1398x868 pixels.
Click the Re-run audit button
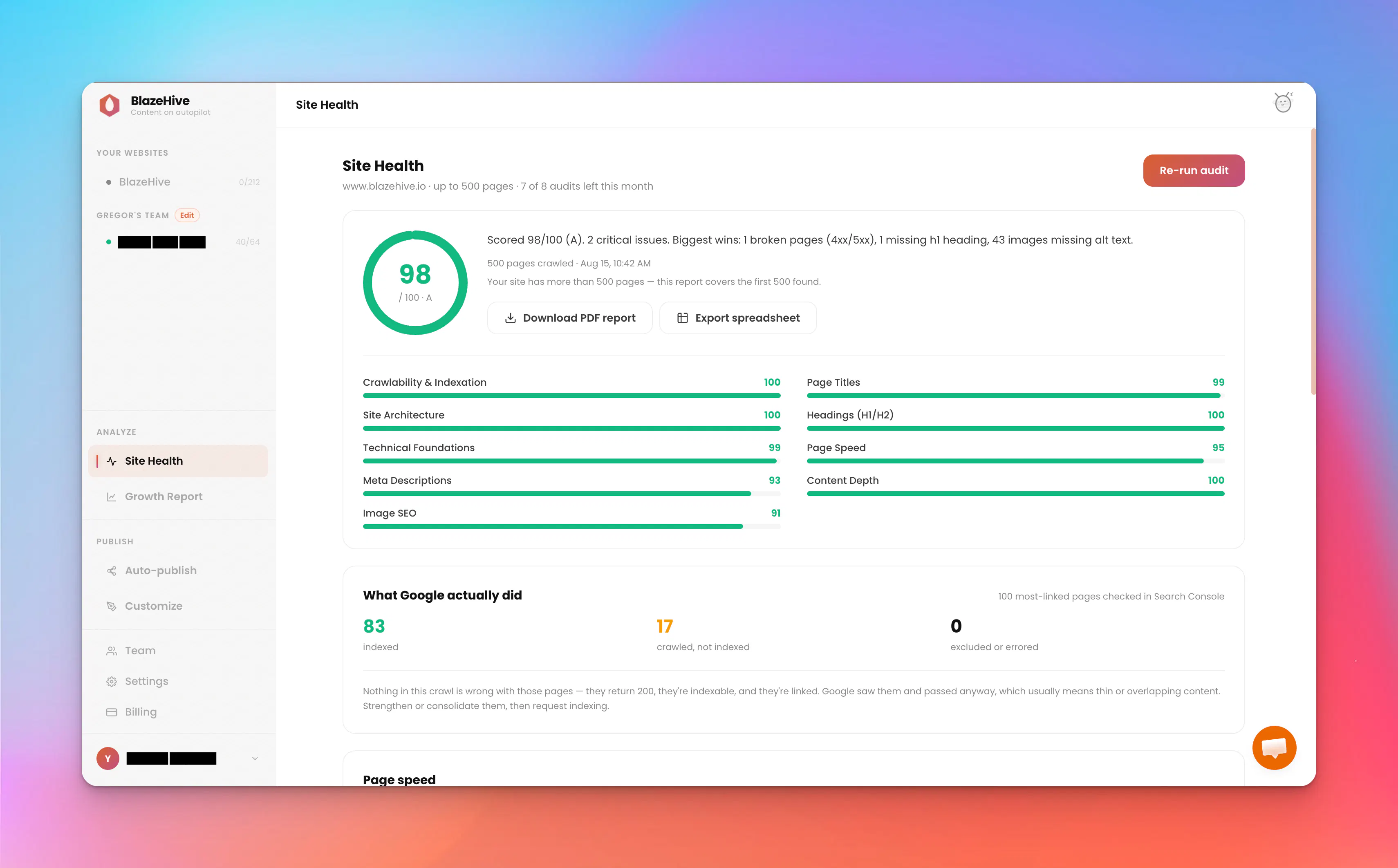[1194, 170]
